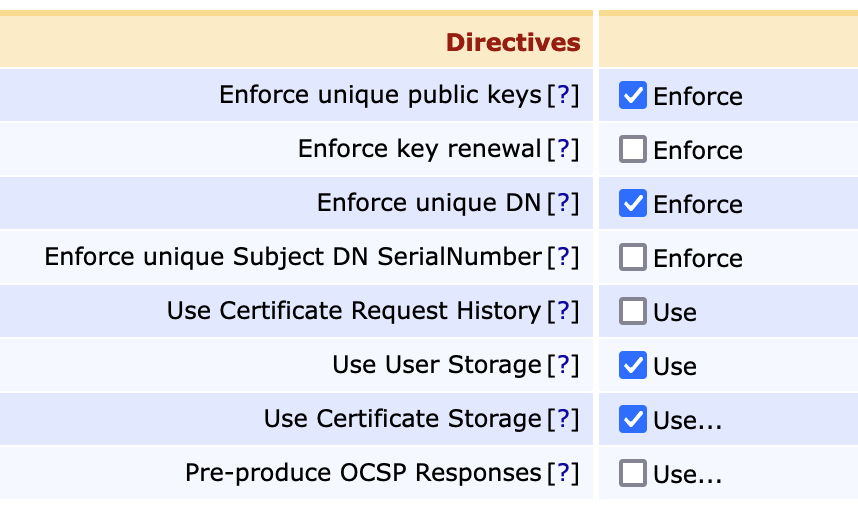Open help for Use User Storage
The height and width of the screenshot is (516, 858).
coord(563,366)
